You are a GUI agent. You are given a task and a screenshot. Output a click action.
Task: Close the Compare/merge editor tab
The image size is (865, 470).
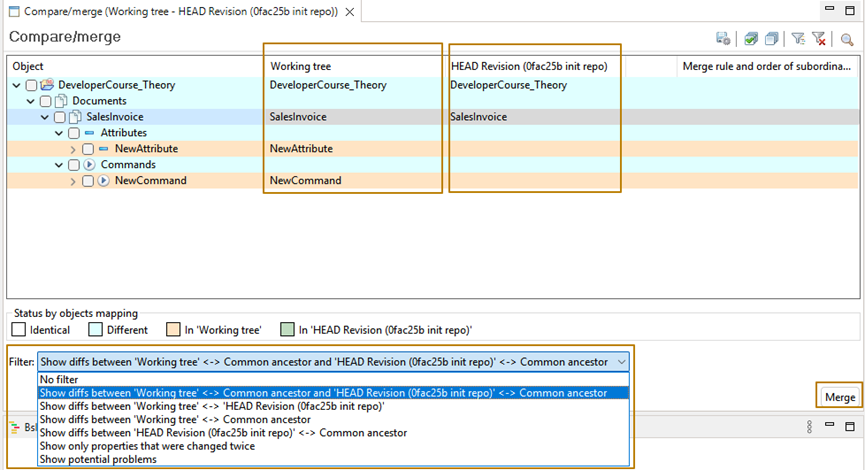(x=349, y=11)
